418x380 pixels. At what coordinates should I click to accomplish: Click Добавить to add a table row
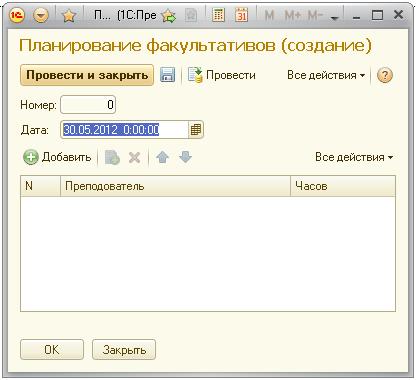57,157
